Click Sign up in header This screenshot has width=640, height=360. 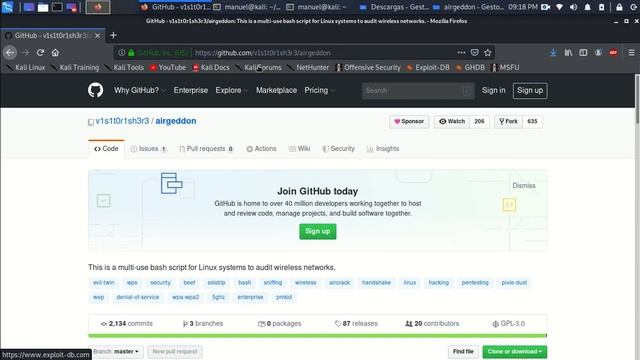coord(530,91)
